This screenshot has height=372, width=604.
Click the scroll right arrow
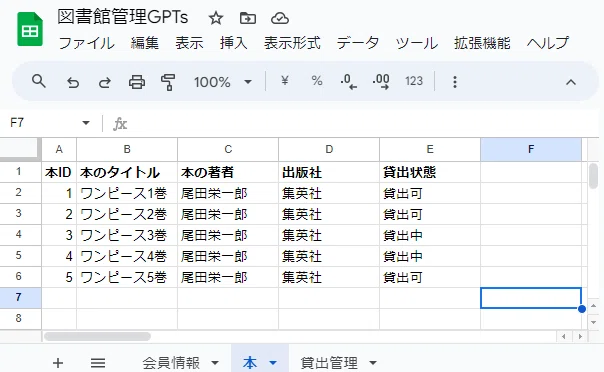580,337
